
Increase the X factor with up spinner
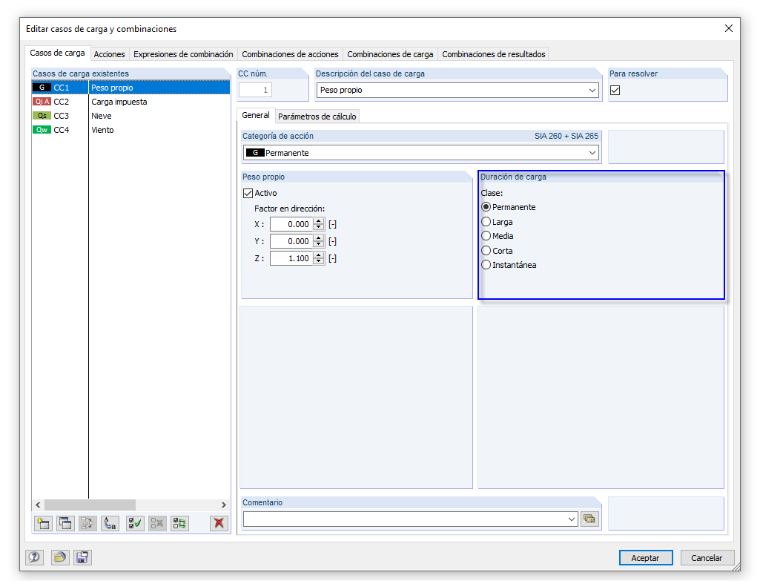click(x=318, y=221)
